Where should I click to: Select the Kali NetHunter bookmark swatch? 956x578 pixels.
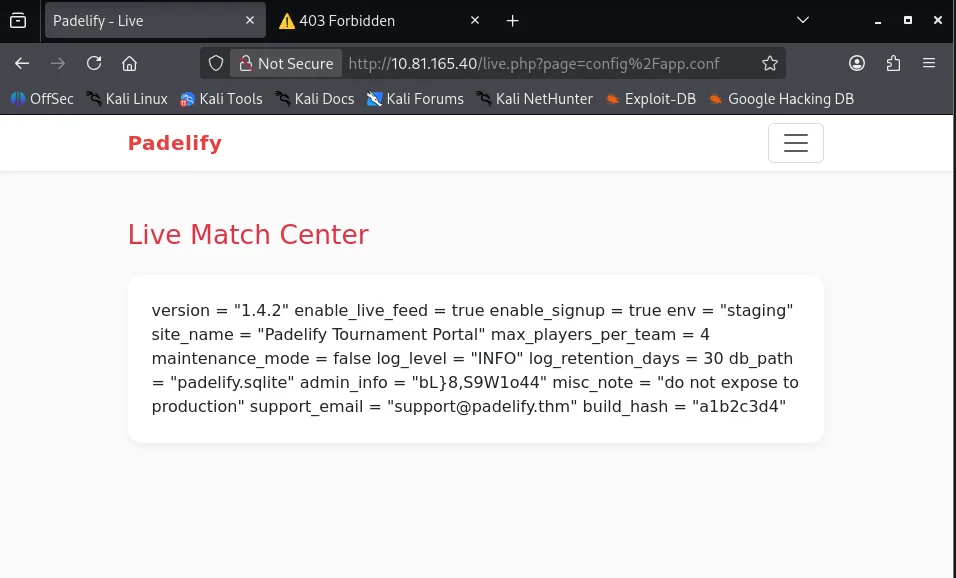pyautogui.click(x=484, y=98)
